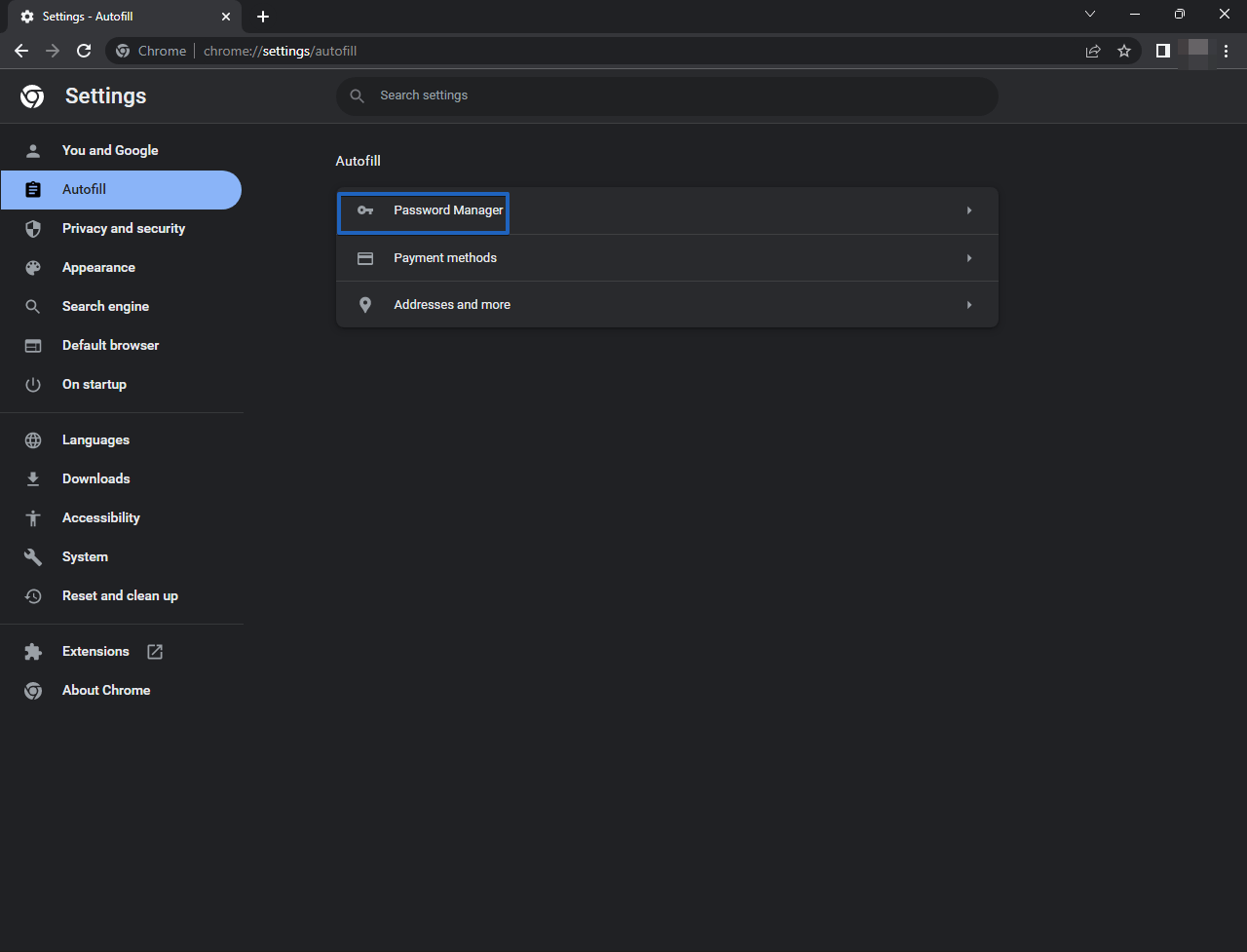This screenshot has height=952, width=1247.
Task: Open the Languages settings section
Action: coord(95,440)
